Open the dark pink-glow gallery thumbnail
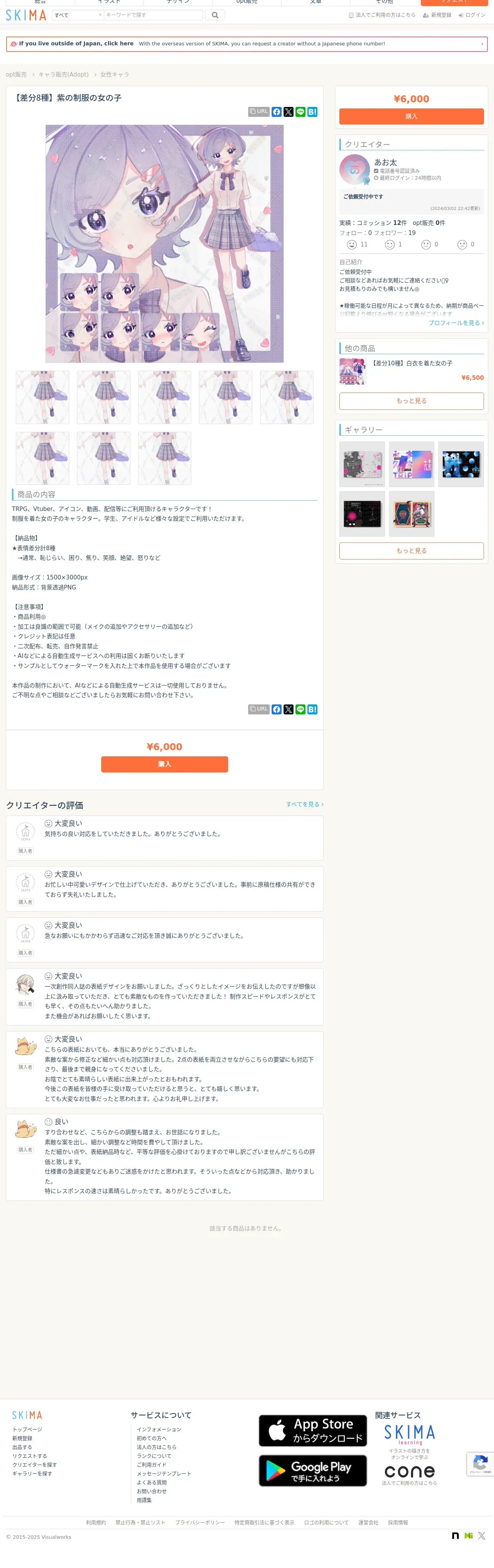The height and width of the screenshot is (1568, 494). point(362,514)
